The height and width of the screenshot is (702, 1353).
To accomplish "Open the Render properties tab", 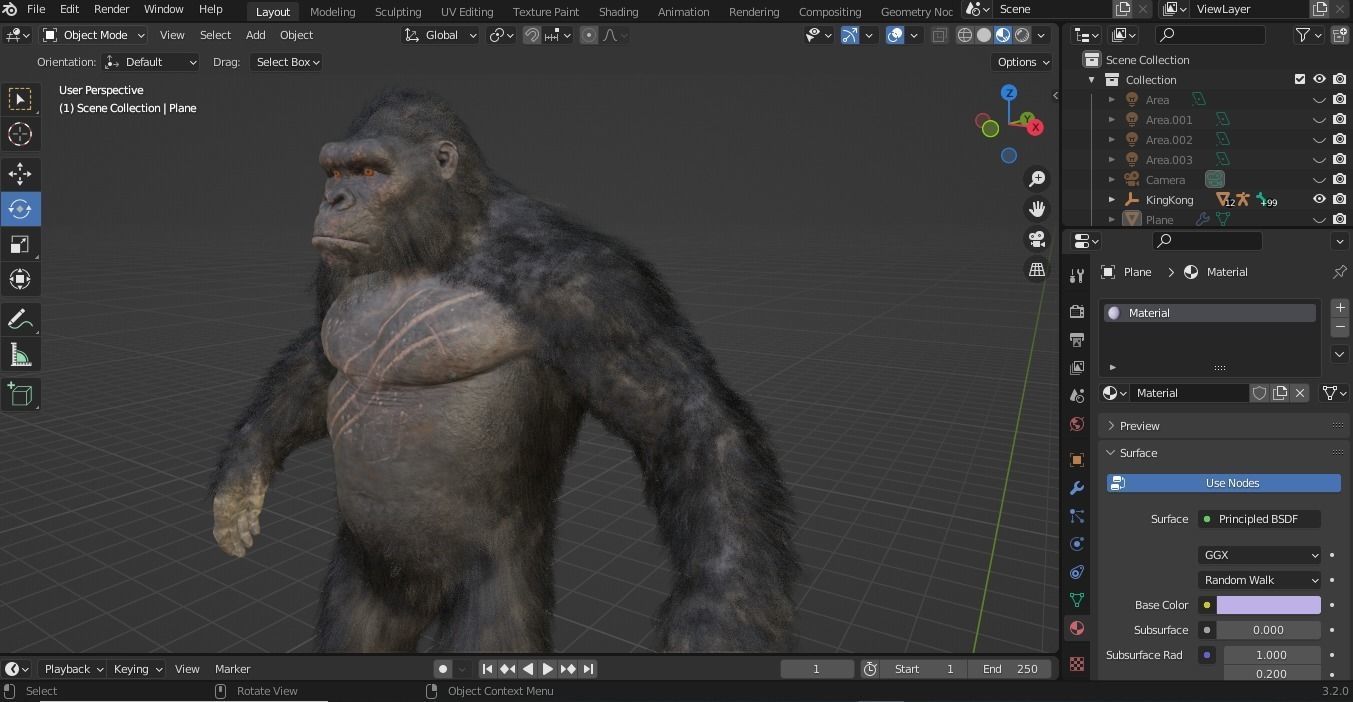I will (1077, 312).
